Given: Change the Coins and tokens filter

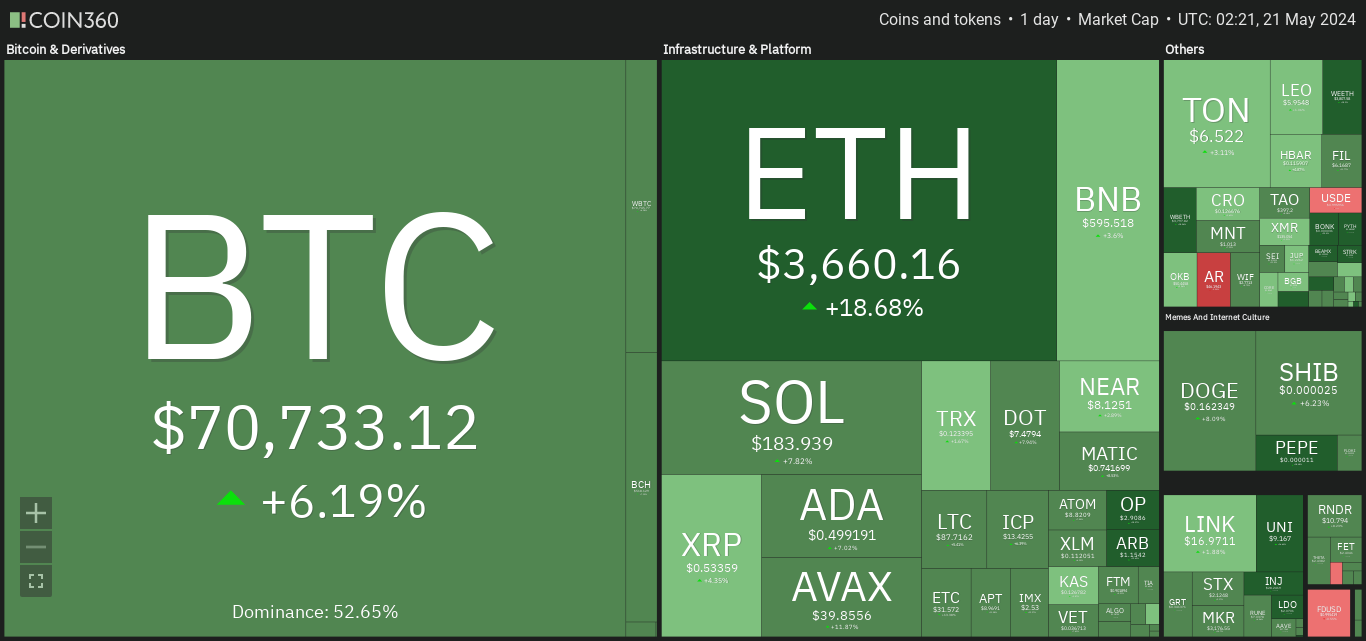Looking at the screenshot, I should (x=940, y=19).
